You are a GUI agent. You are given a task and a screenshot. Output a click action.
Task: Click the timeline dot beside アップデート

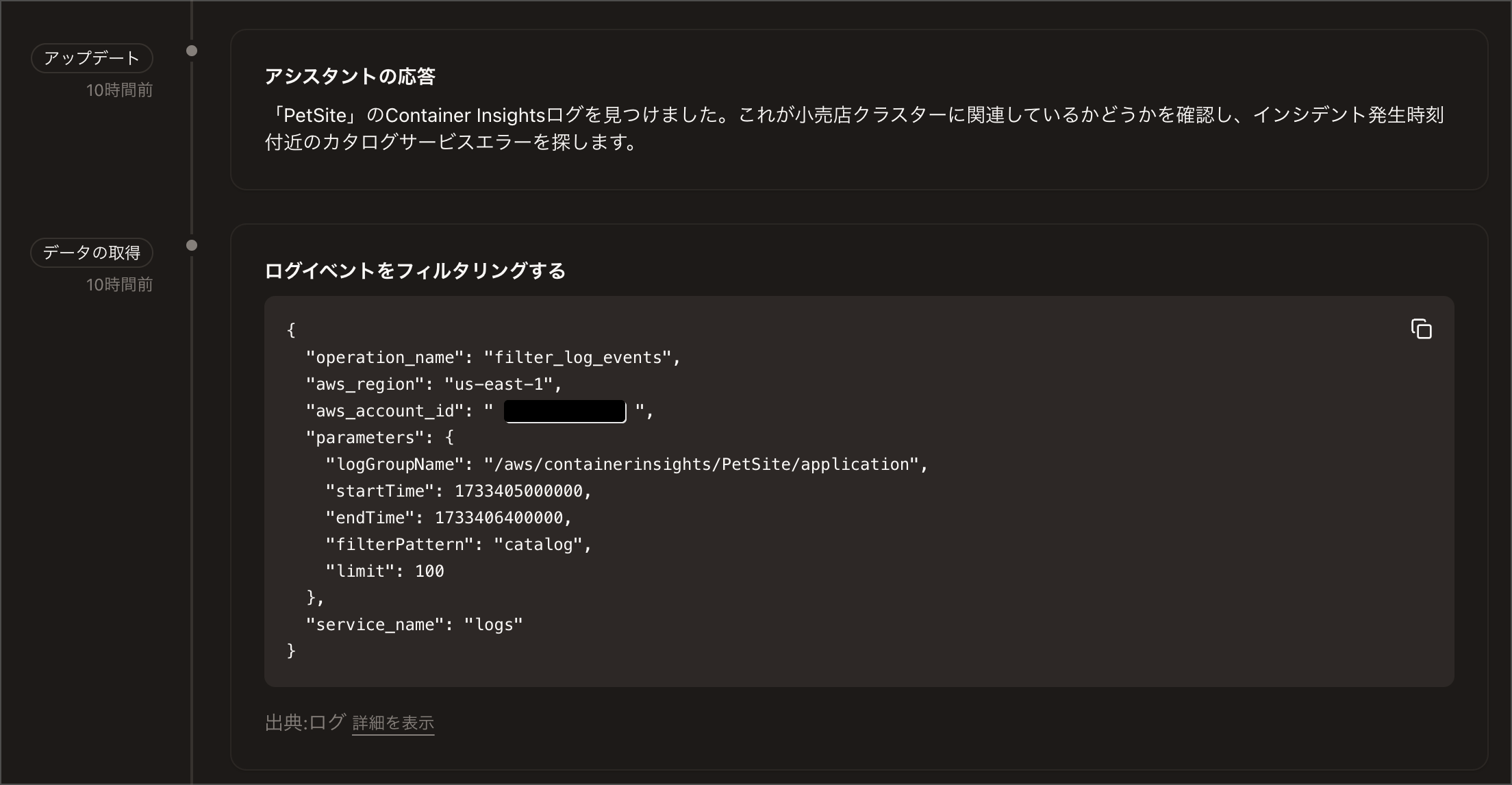[191, 49]
